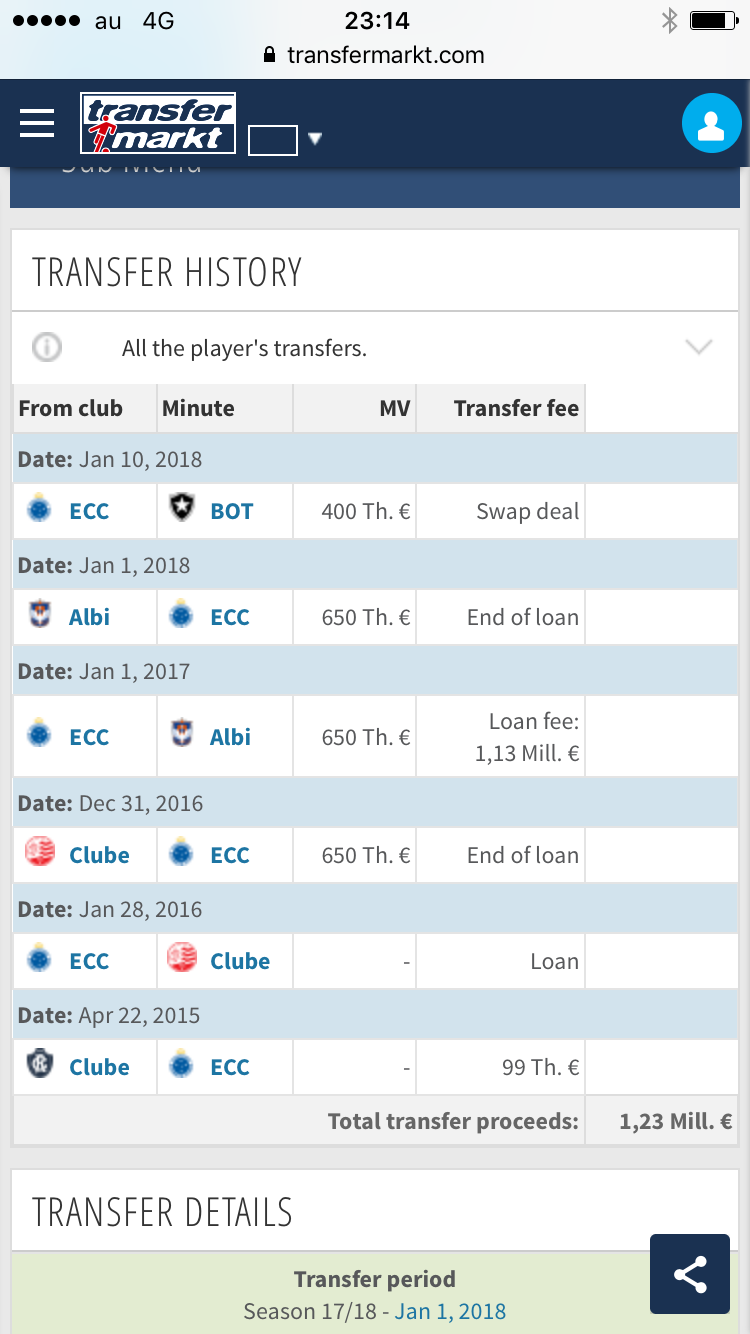Open the language dropdown arrow in header
Screen dimensions: 750x1334
pyautogui.click(x=315, y=139)
